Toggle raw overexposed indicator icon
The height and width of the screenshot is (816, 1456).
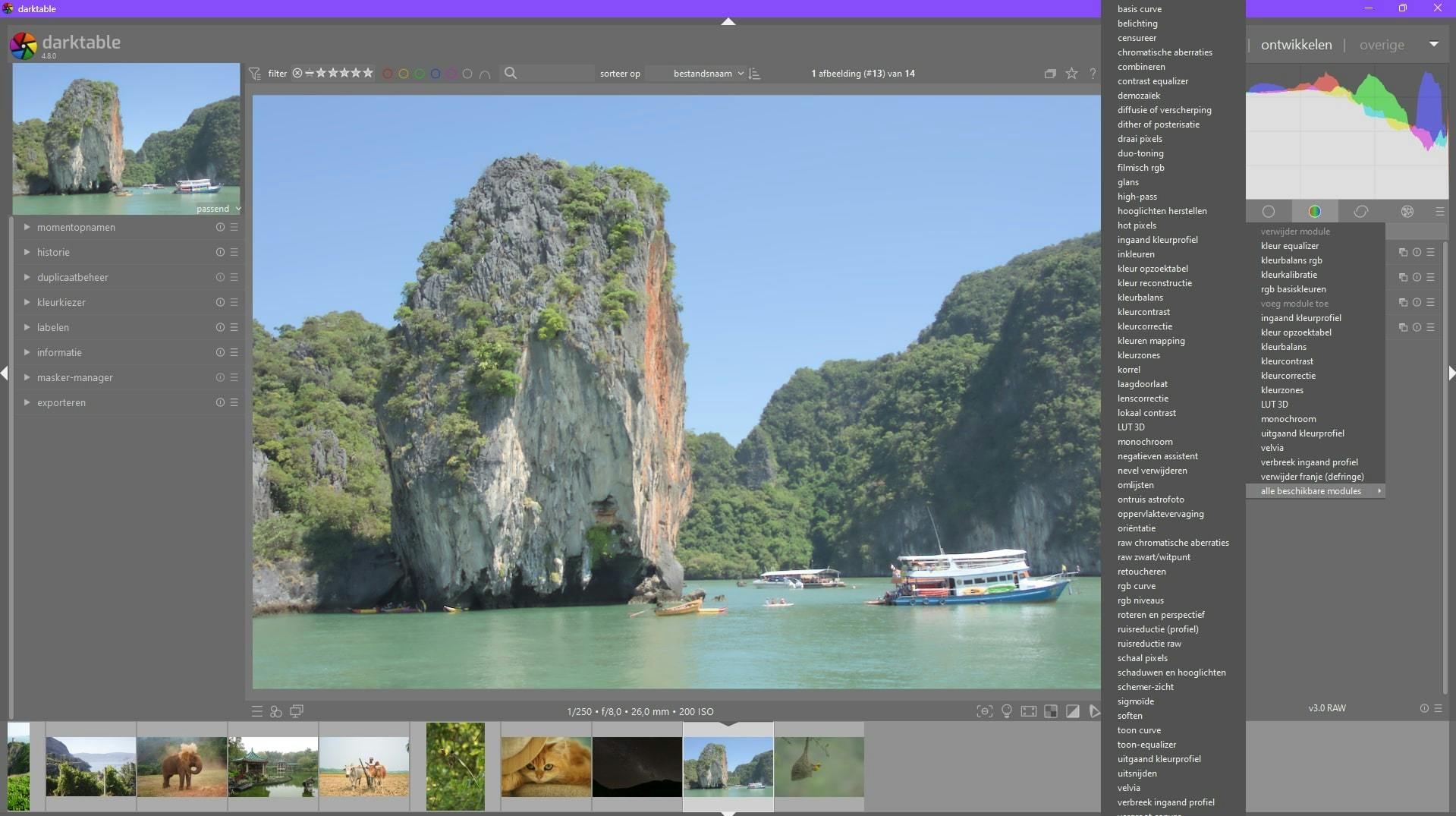click(1051, 711)
